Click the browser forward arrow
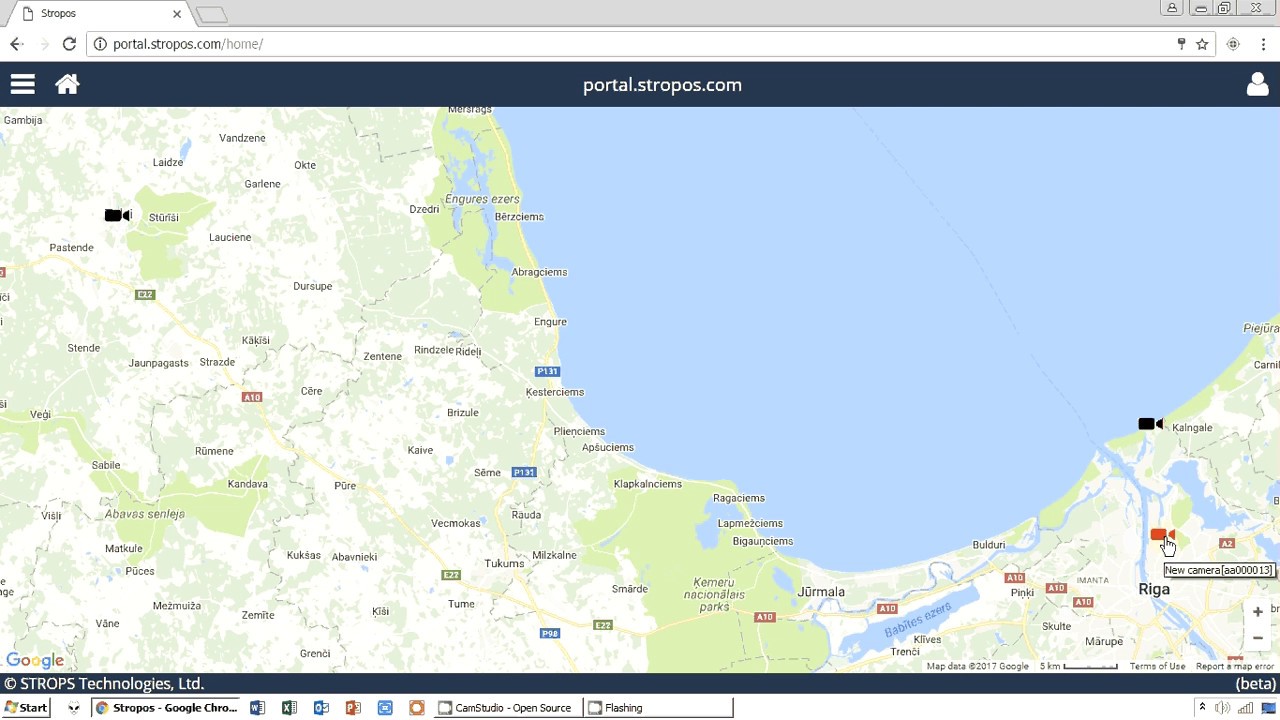The height and width of the screenshot is (720, 1280). [x=43, y=44]
